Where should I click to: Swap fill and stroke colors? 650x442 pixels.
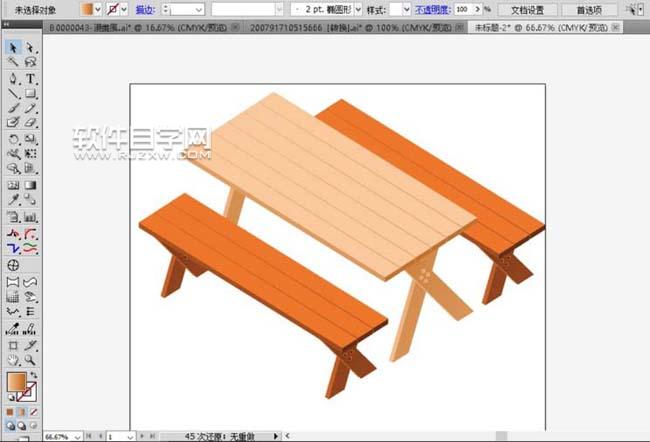pos(34,375)
